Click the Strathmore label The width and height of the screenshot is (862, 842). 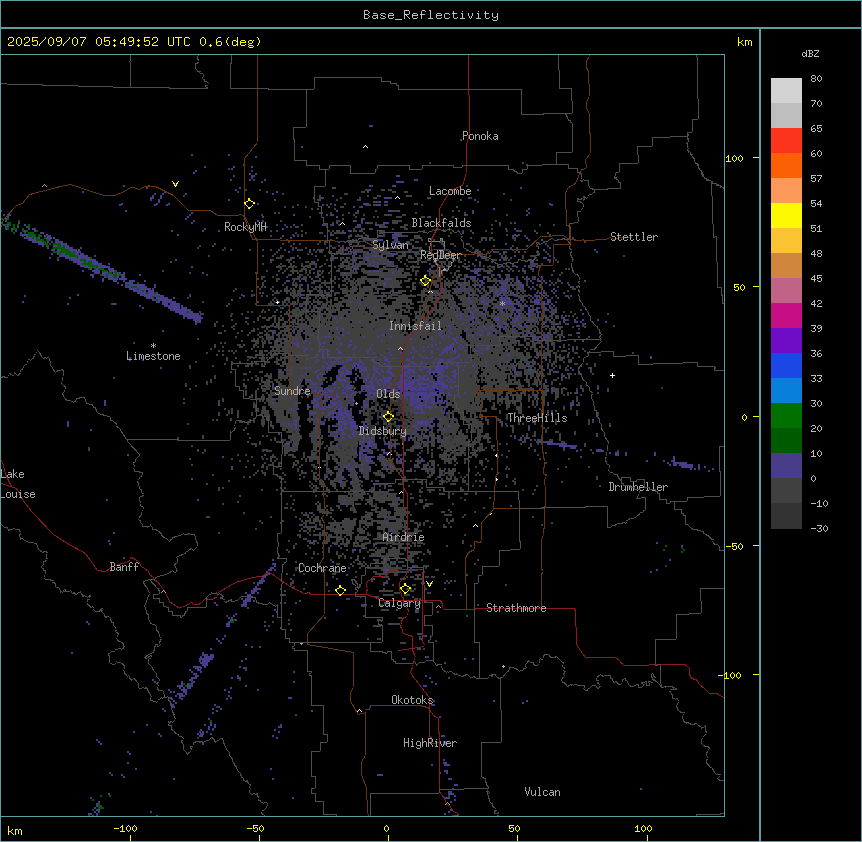(516, 608)
